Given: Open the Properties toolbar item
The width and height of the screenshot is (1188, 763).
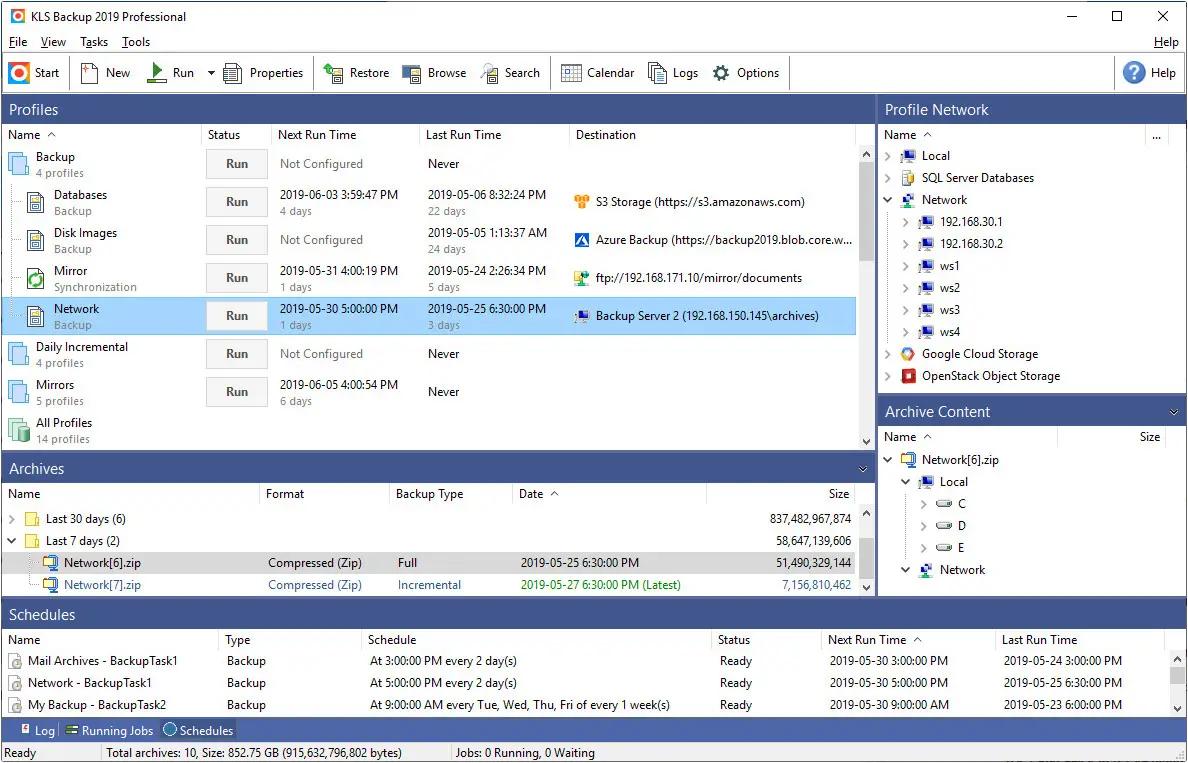Looking at the screenshot, I should tap(233, 73).
